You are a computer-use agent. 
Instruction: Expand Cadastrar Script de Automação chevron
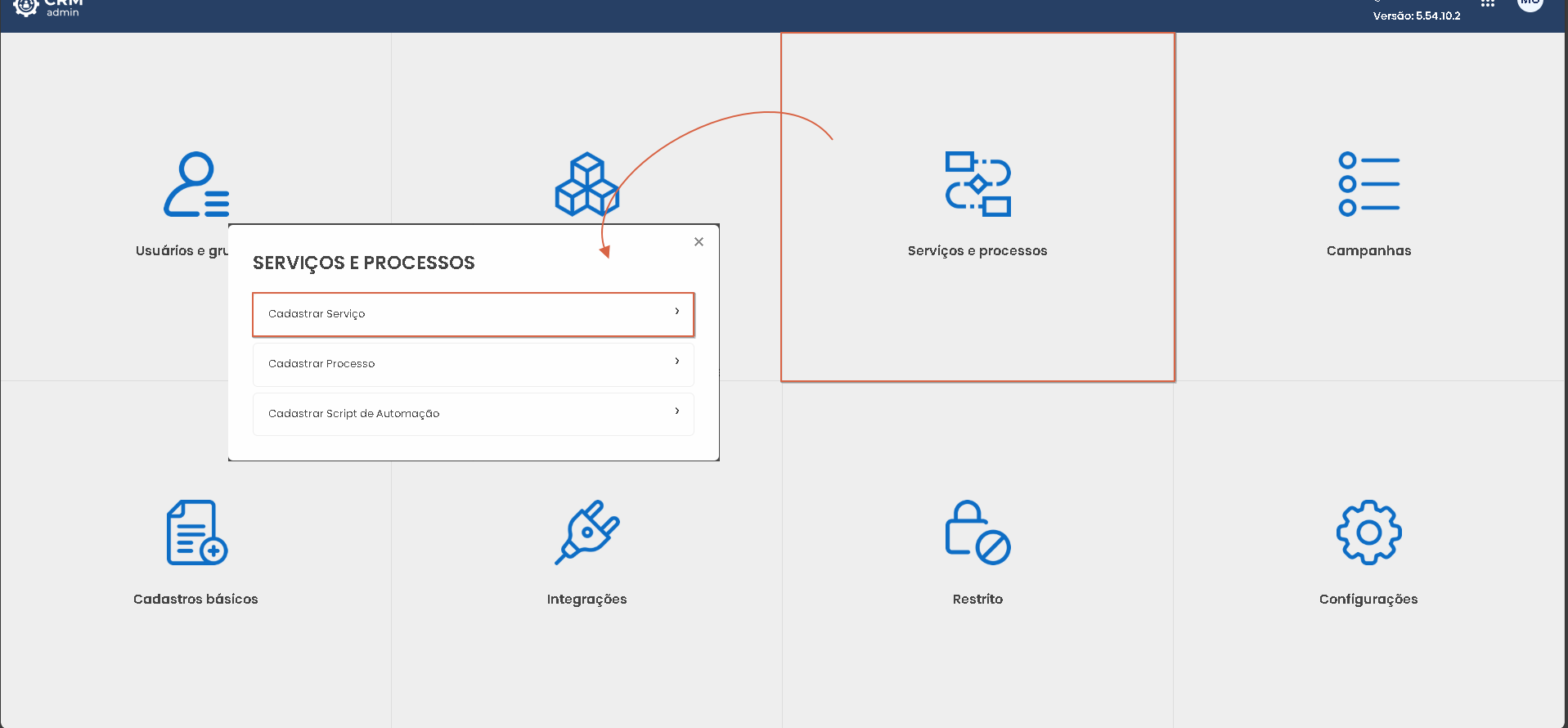677,411
